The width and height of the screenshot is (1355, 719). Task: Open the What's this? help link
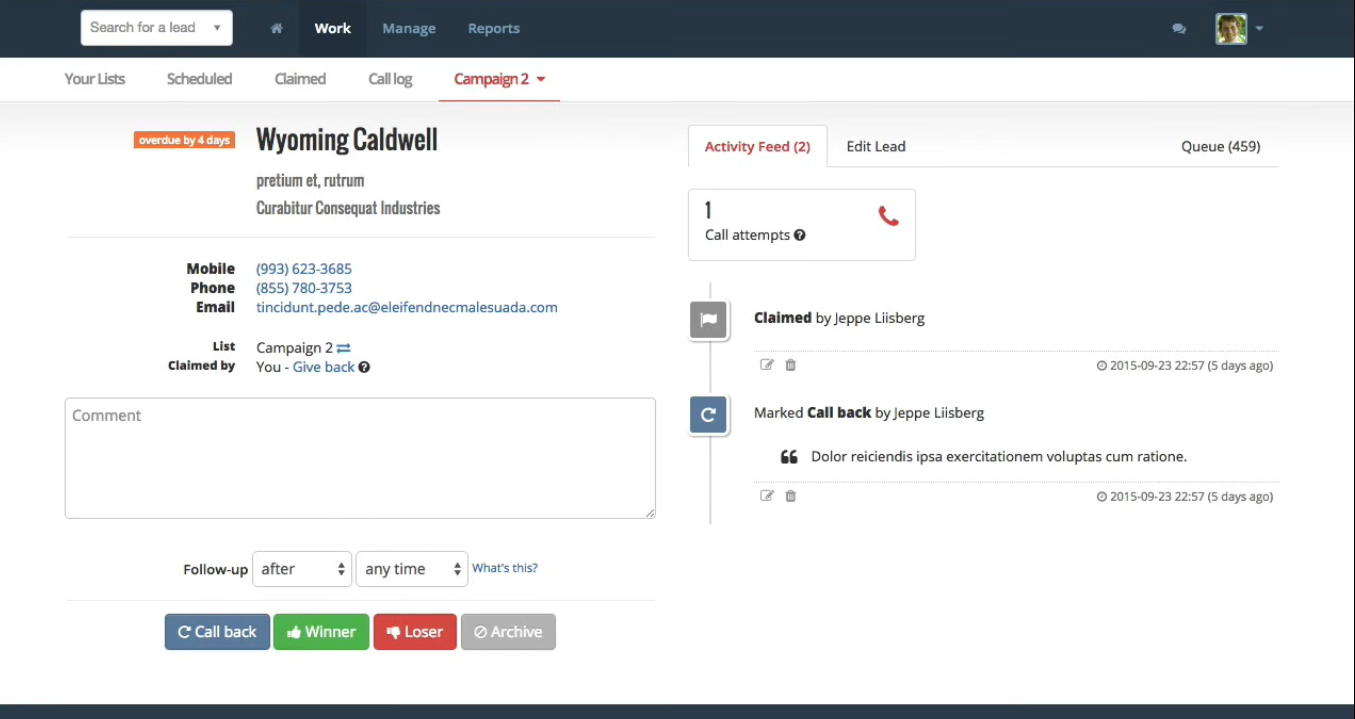[x=505, y=568]
